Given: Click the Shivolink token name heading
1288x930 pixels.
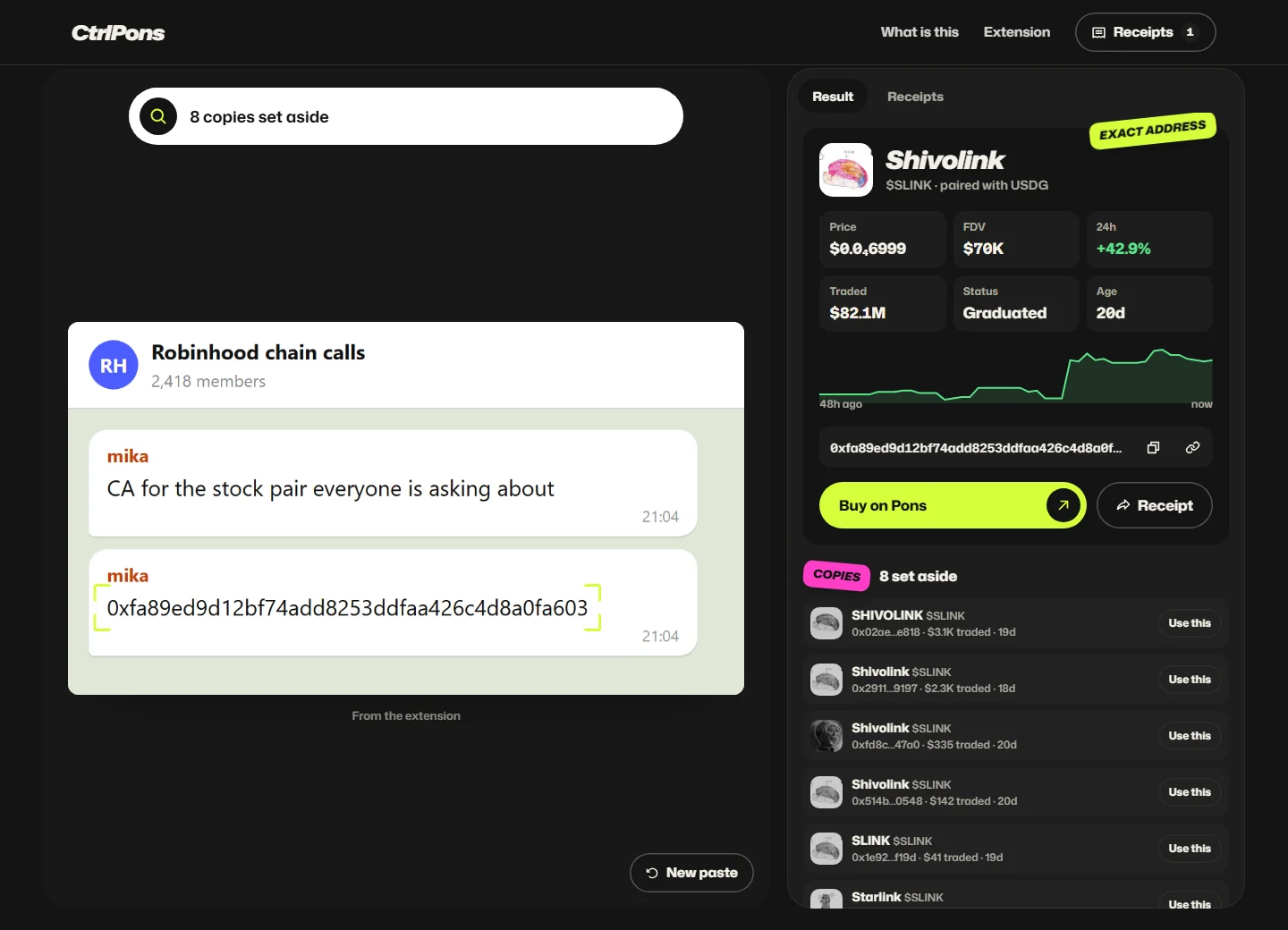Looking at the screenshot, I should click(945, 160).
